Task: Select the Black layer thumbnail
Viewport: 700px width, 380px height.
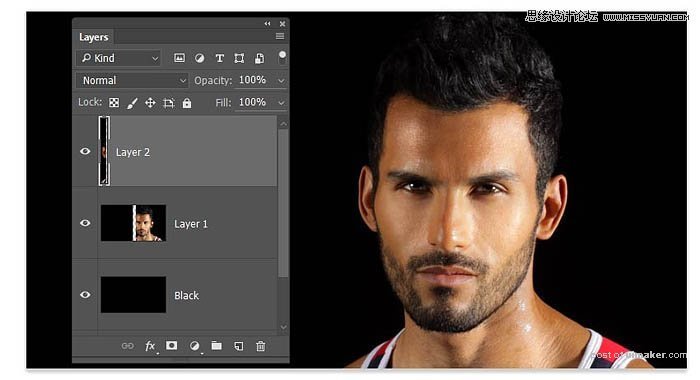Action: pyautogui.click(x=133, y=295)
